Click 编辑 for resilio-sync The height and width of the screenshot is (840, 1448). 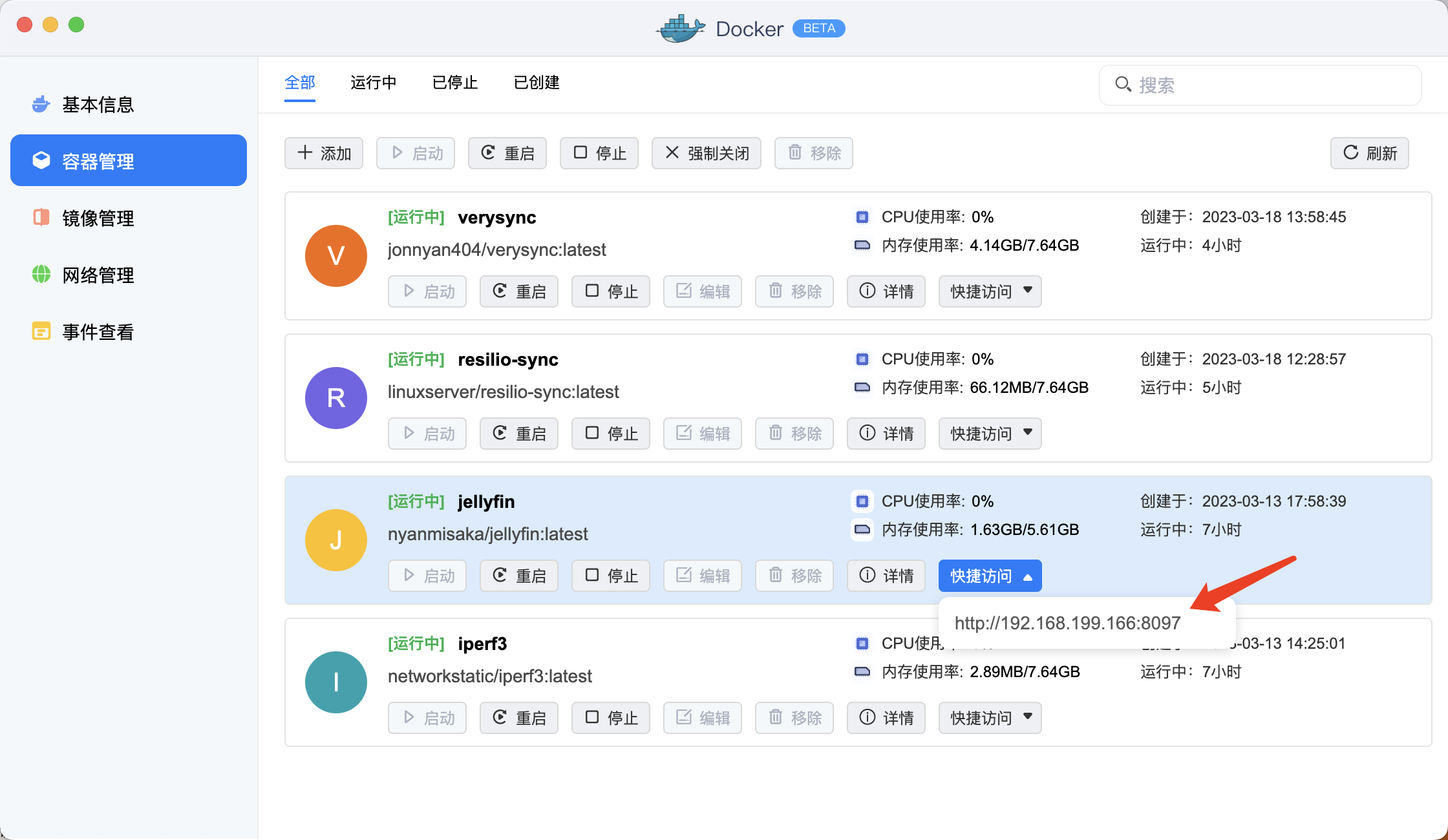tap(703, 434)
